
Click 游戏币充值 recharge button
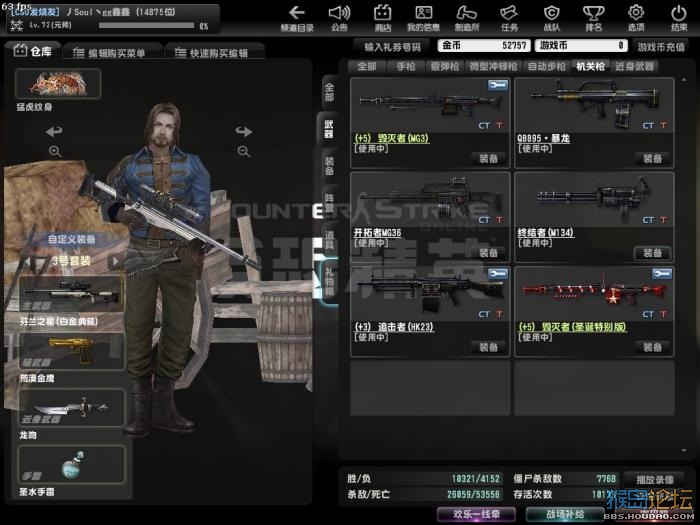tap(661, 47)
